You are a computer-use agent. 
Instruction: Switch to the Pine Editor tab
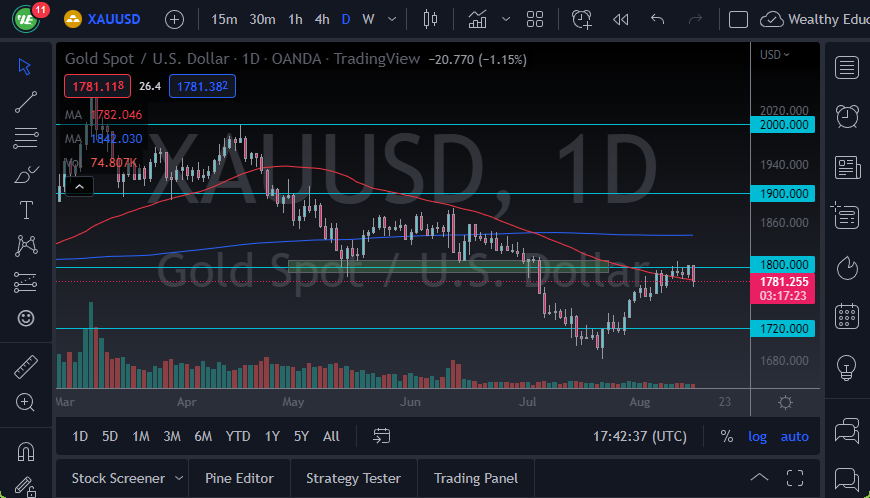coord(240,478)
